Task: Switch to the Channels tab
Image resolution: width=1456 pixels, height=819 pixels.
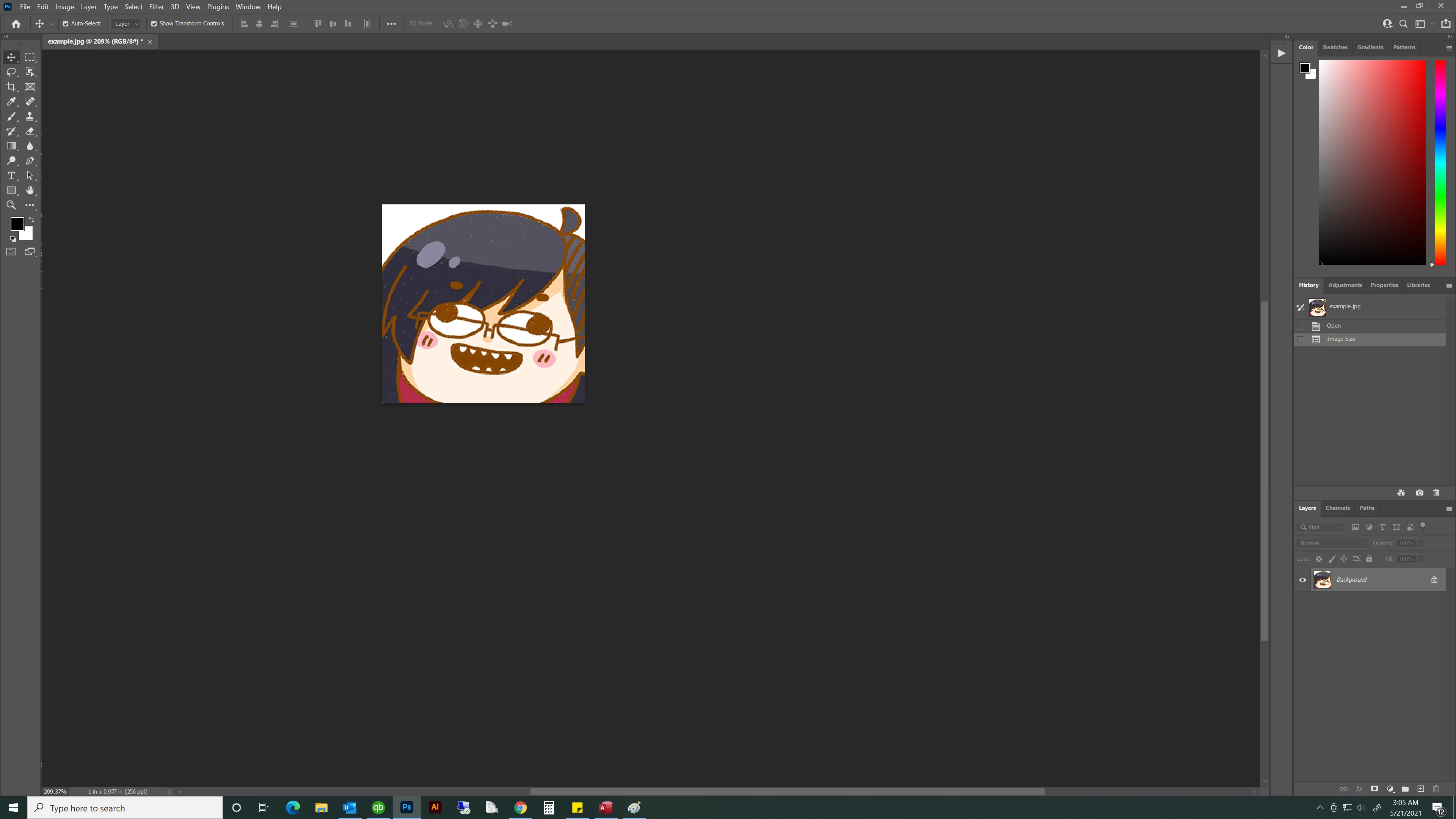Action: (1337, 508)
